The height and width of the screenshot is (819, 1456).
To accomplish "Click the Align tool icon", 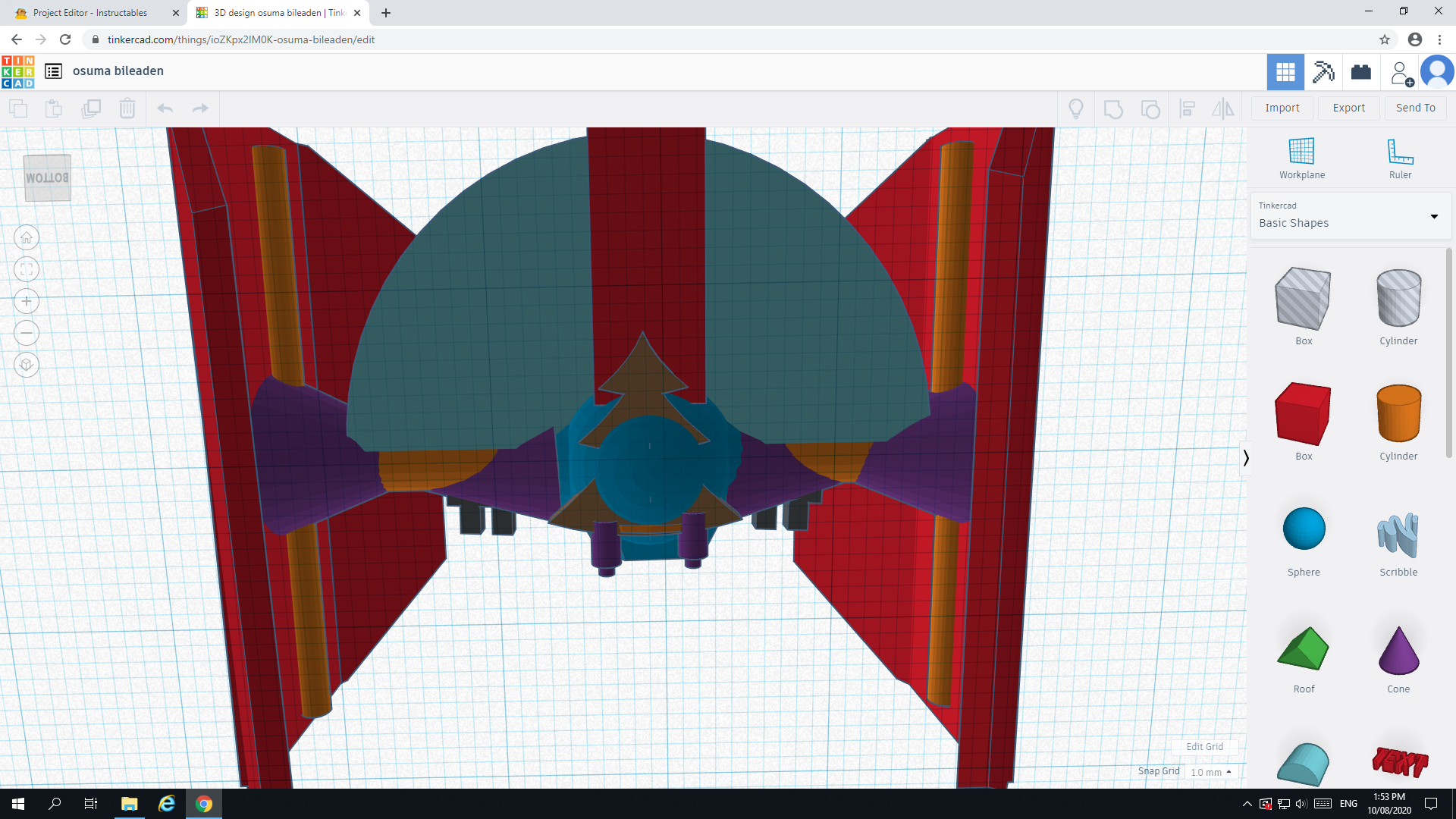I will coord(1188,108).
